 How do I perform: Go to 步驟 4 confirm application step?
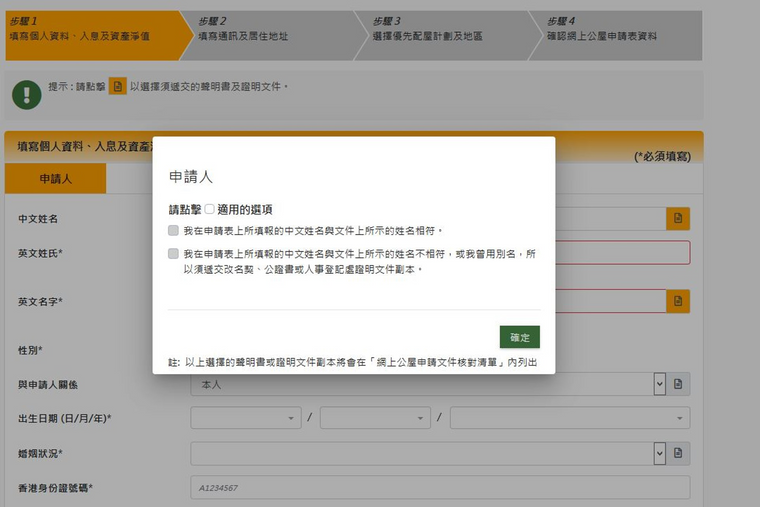click(616, 35)
